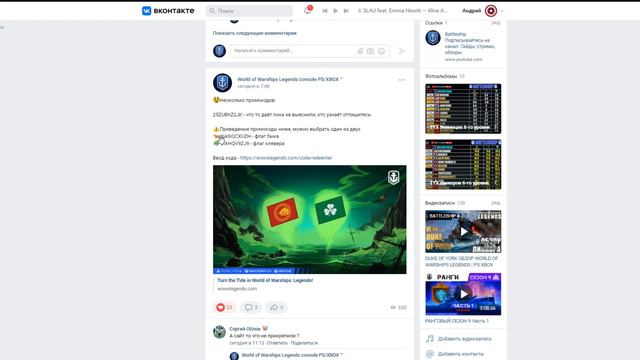640x360 pixels.
Task: Play the current audio track
Action: pyautogui.click(x=336, y=11)
